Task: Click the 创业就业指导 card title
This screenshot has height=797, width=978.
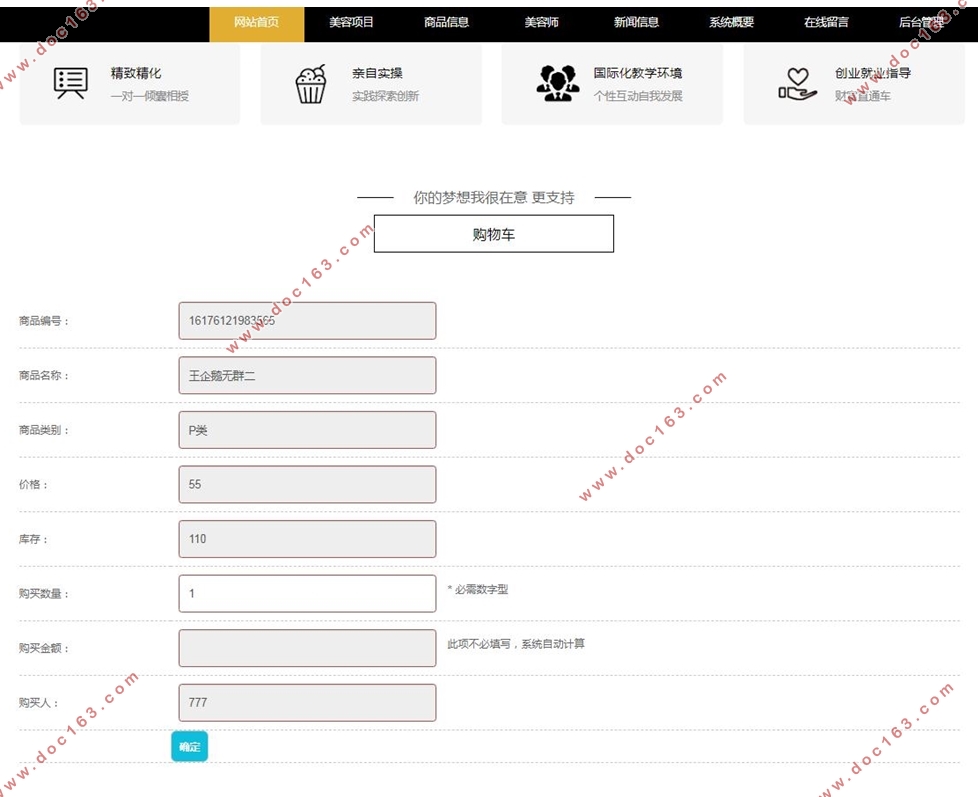Action: [873, 73]
